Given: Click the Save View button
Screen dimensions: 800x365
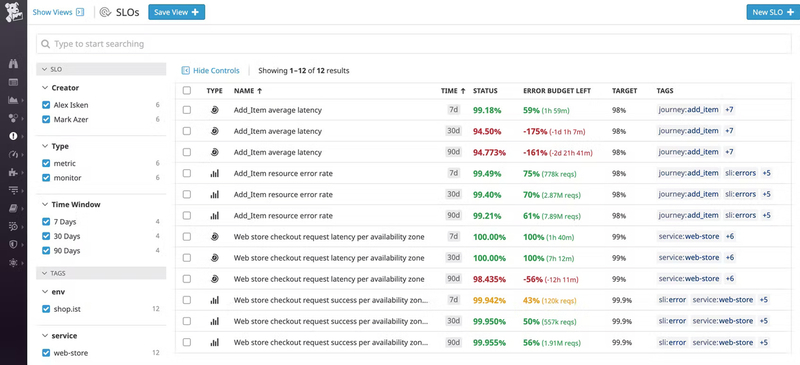Looking at the screenshot, I should coord(177,12).
